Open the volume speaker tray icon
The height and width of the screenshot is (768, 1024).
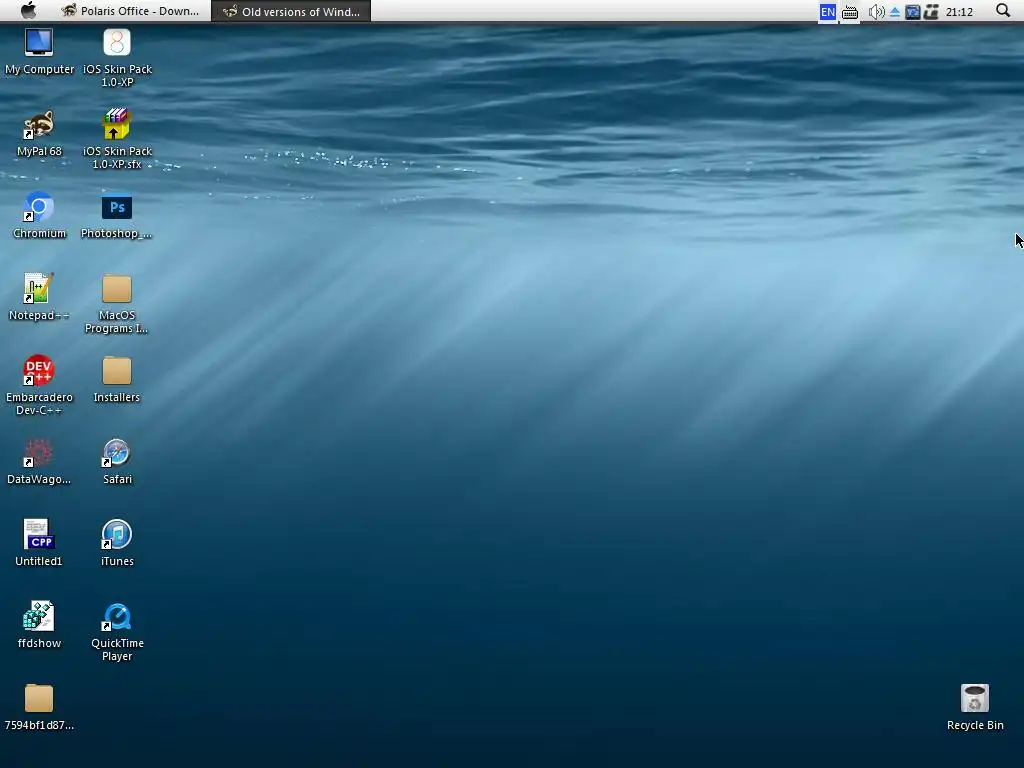[876, 12]
